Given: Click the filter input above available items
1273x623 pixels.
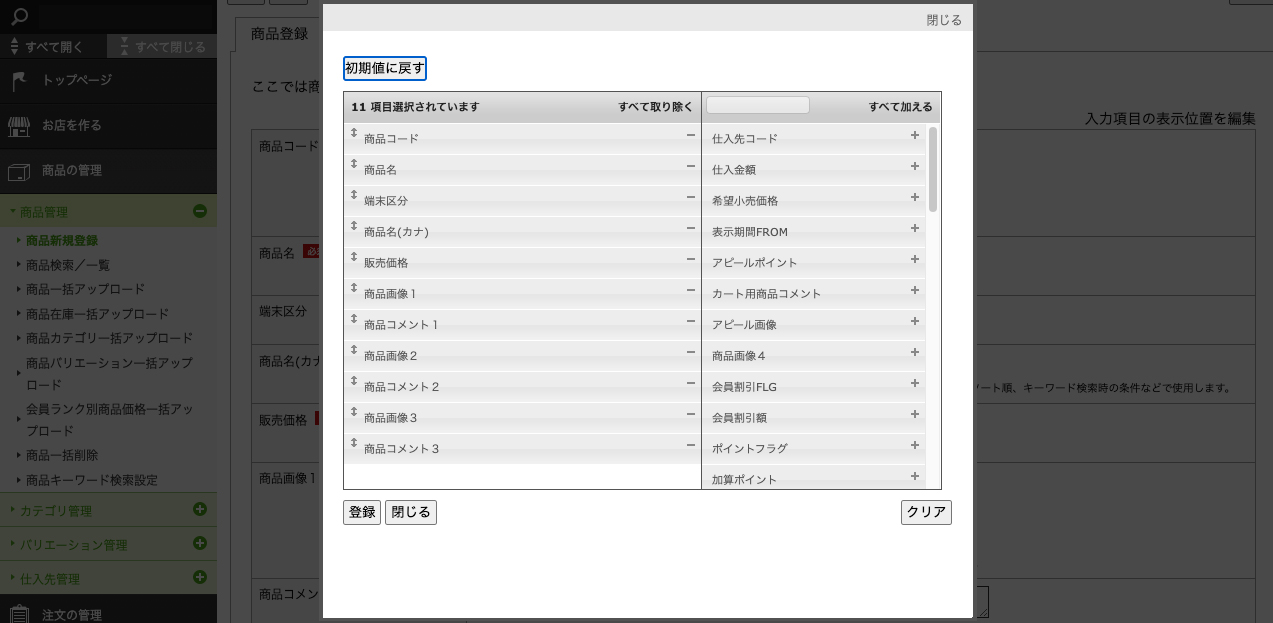Looking at the screenshot, I should [757, 106].
